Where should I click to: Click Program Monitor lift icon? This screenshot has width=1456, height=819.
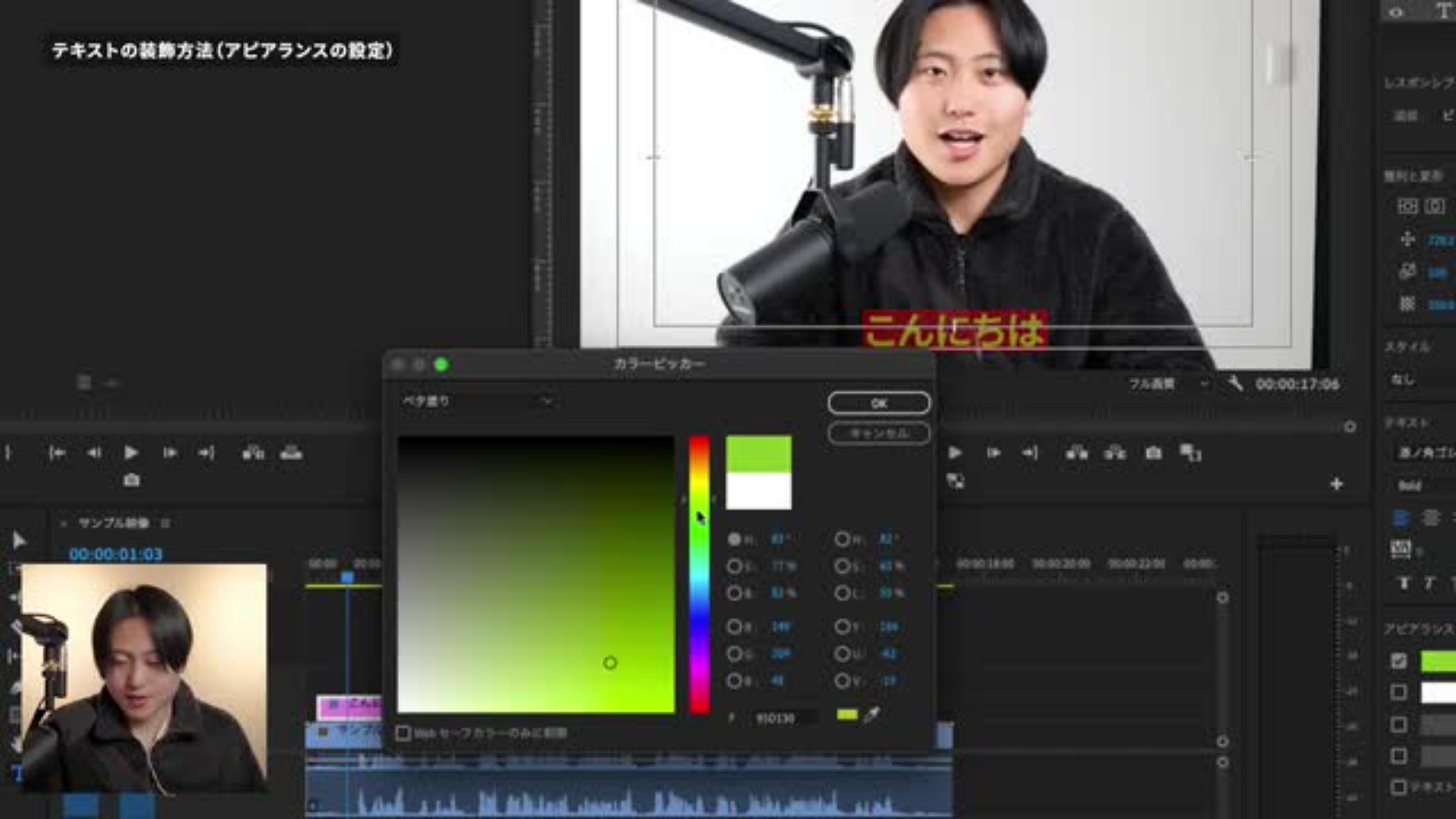1077,453
